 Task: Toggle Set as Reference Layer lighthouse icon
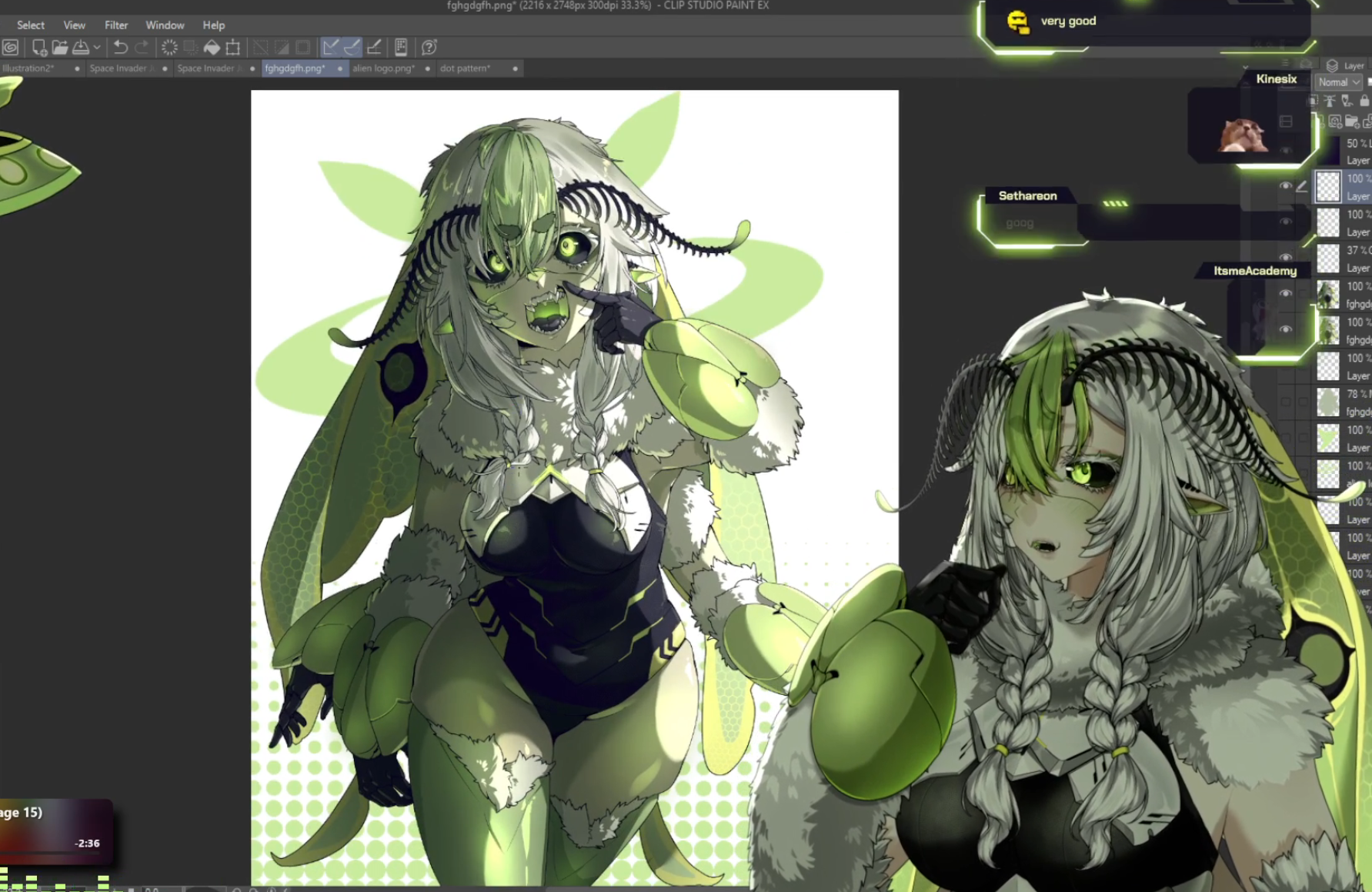coord(1330,101)
